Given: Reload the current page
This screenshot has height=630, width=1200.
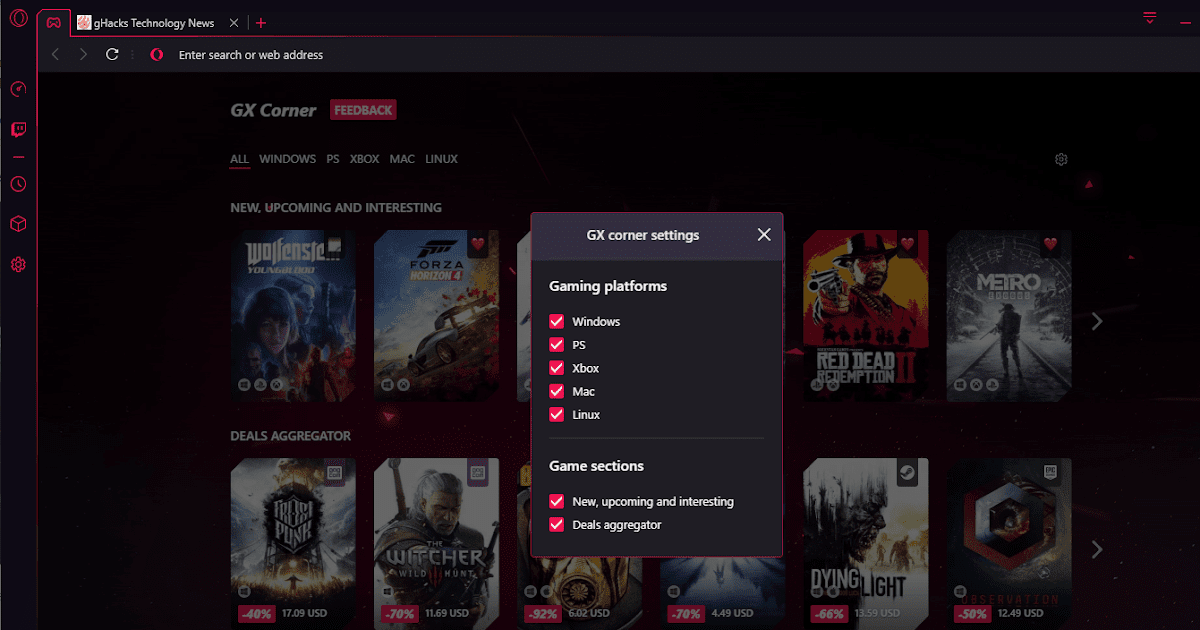Looking at the screenshot, I should [x=112, y=55].
